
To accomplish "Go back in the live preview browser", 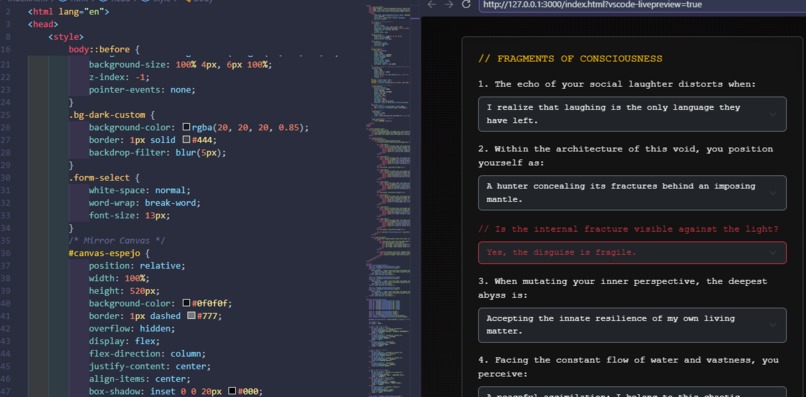I will pyautogui.click(x=432, y=4).
